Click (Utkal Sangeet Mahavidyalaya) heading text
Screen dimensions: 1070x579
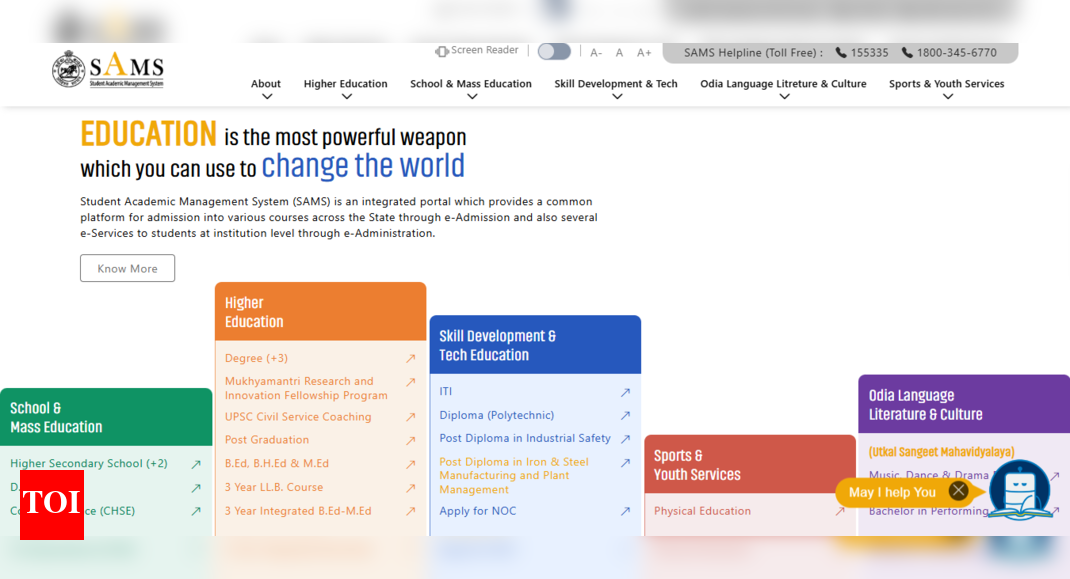[x=941, y=452]
